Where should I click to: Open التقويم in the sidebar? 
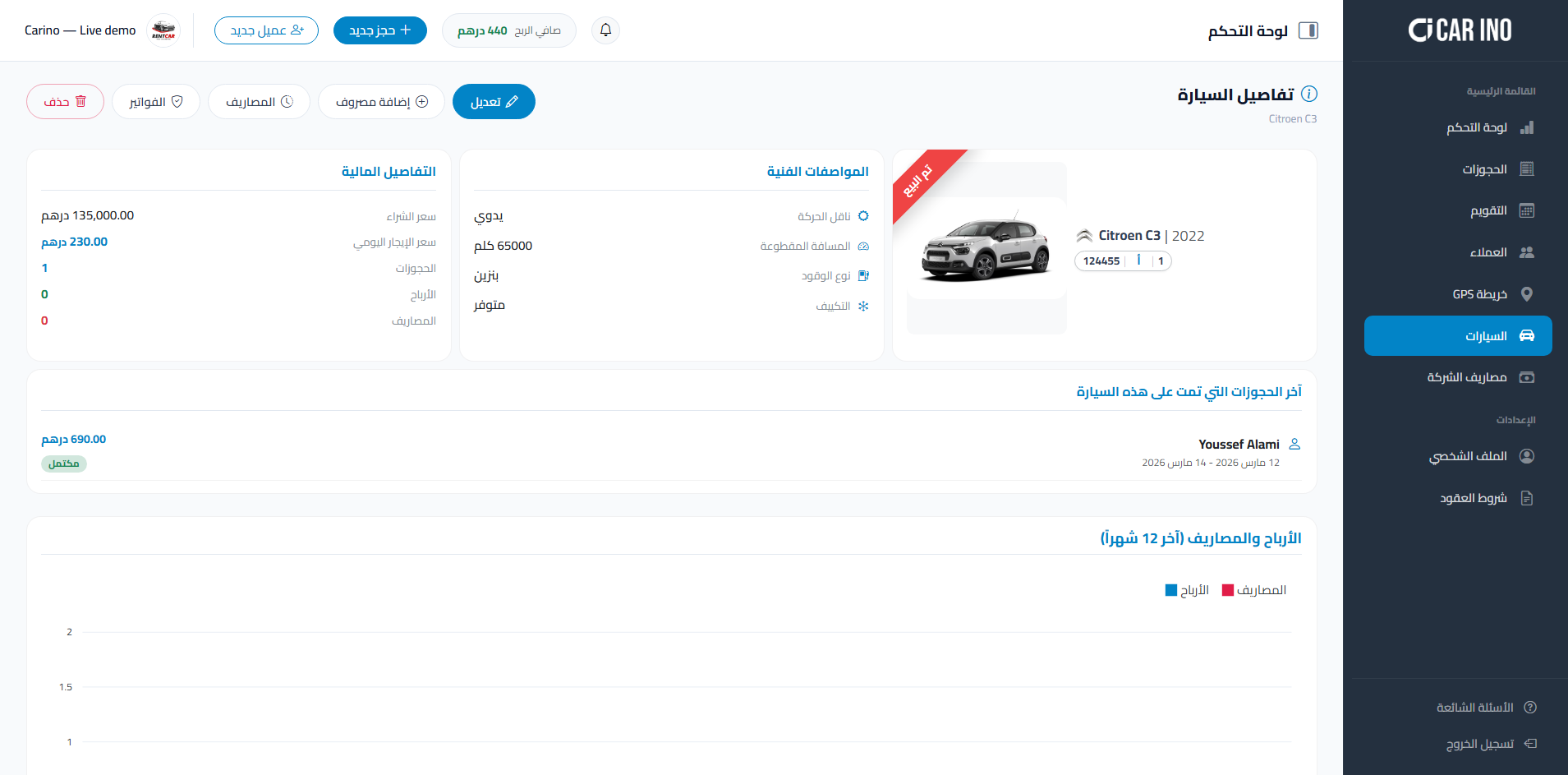(1458, 210)
